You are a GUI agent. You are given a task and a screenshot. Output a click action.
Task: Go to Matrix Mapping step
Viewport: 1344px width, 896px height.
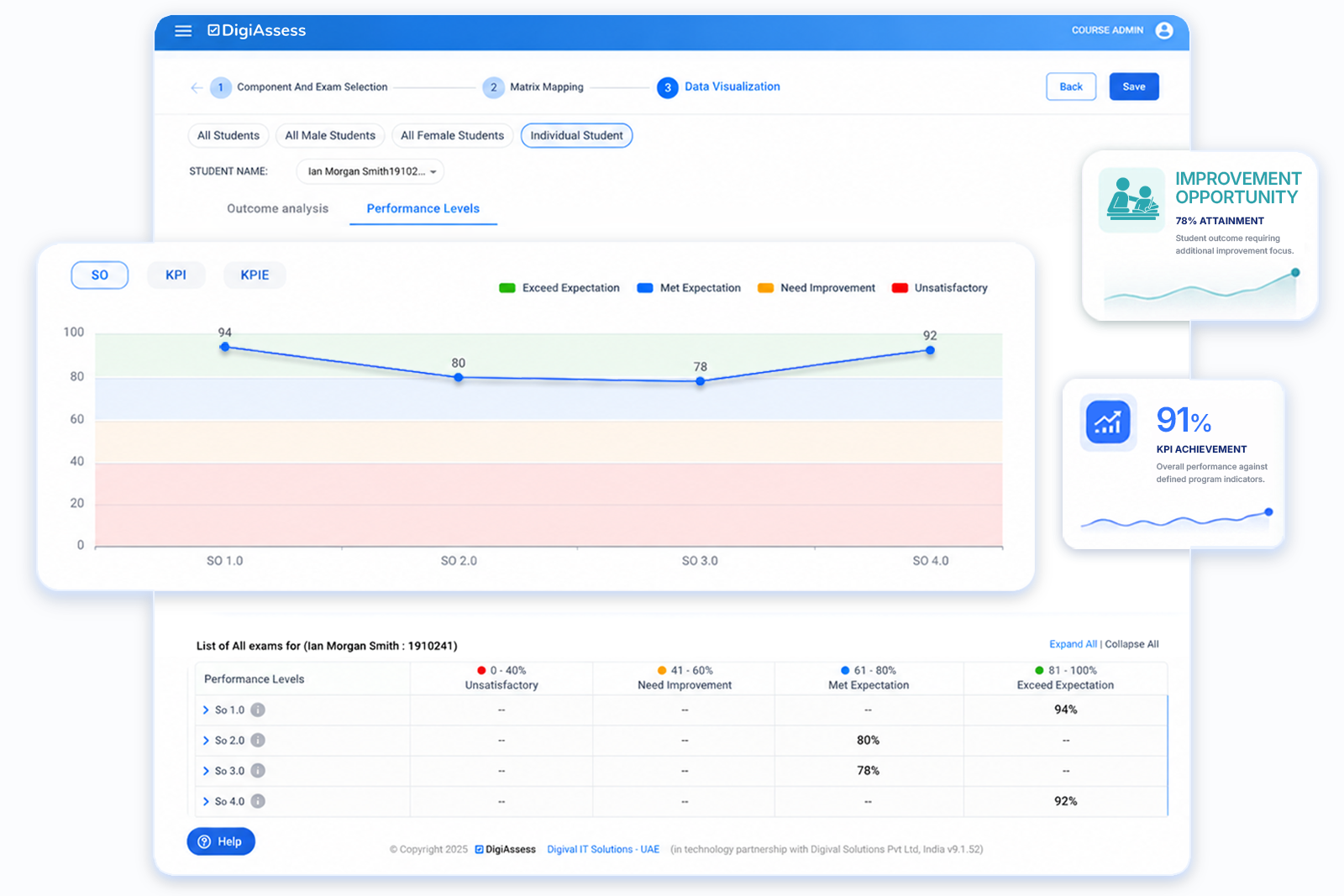547,87
